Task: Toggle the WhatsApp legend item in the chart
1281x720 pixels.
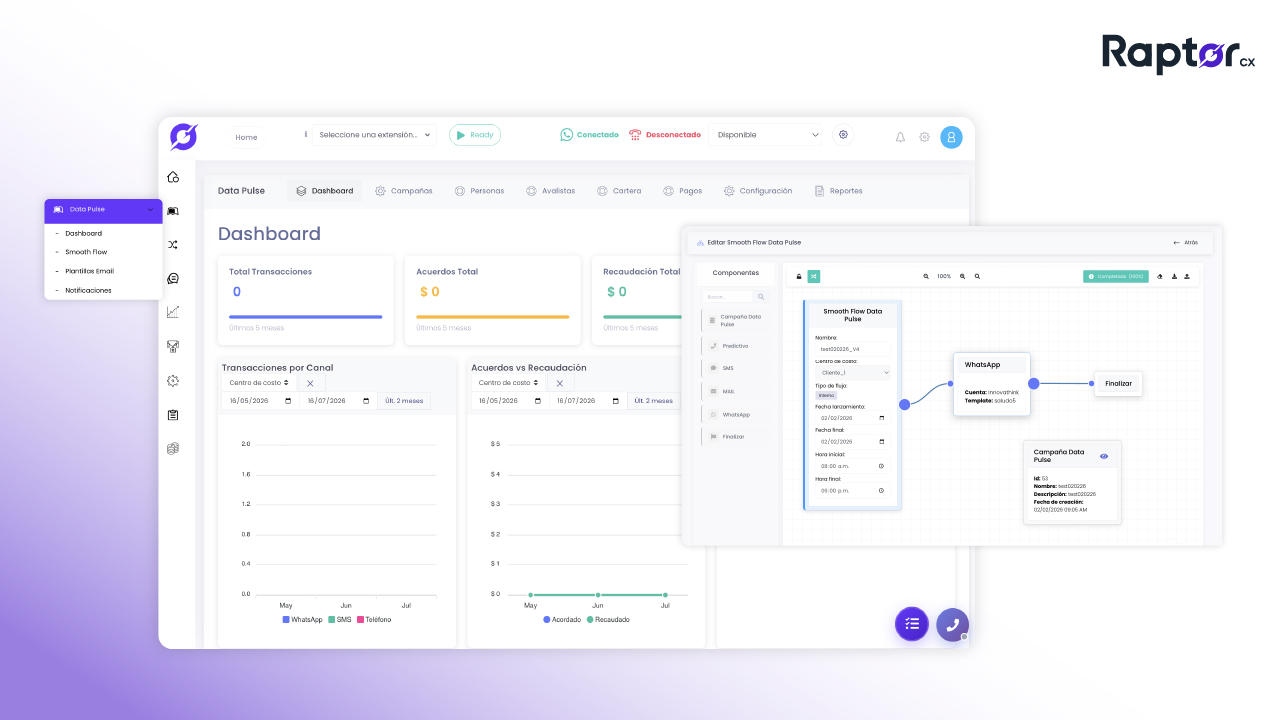Action: pyautogui.click(x=303, y=620)
